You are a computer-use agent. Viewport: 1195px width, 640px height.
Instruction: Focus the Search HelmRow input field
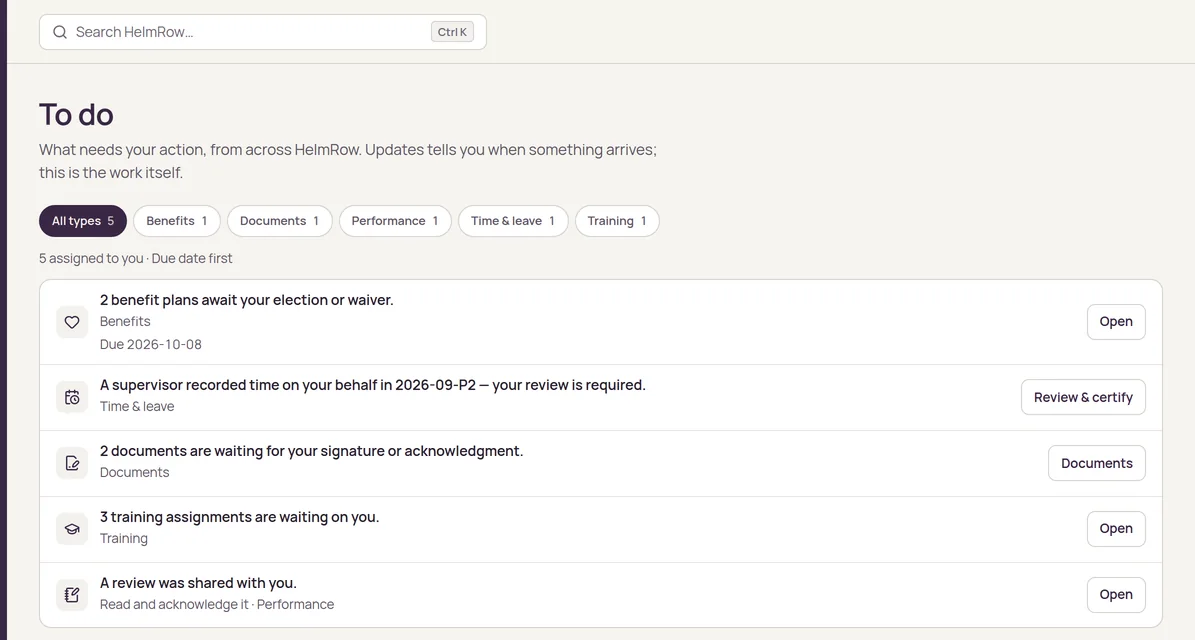263,32
